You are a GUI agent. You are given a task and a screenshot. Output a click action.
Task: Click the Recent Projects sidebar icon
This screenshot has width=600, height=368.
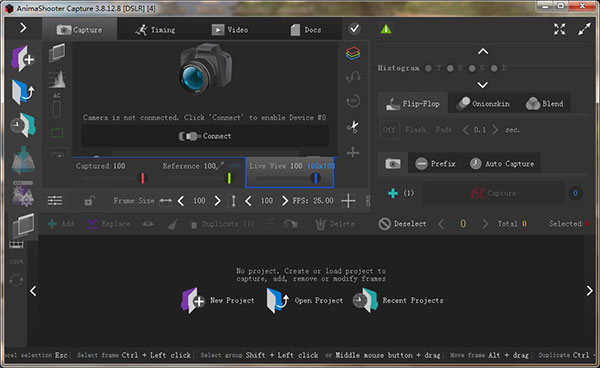pos(23,125)
